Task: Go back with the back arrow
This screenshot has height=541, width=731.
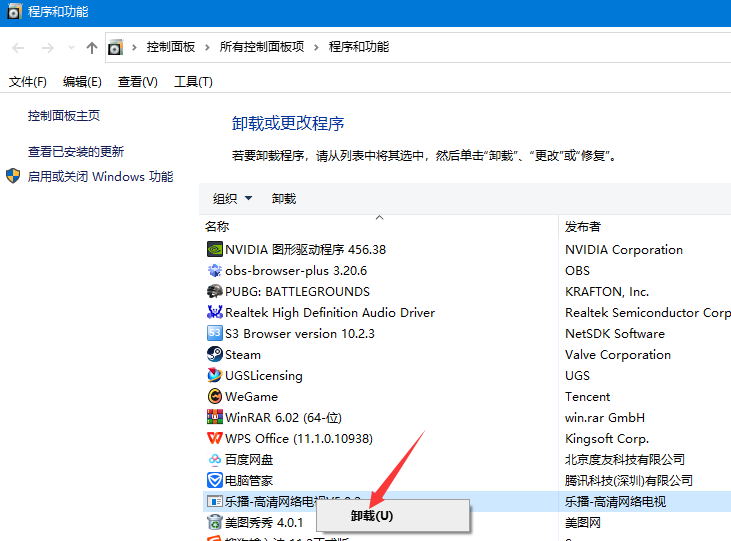Action: [18, 48]
